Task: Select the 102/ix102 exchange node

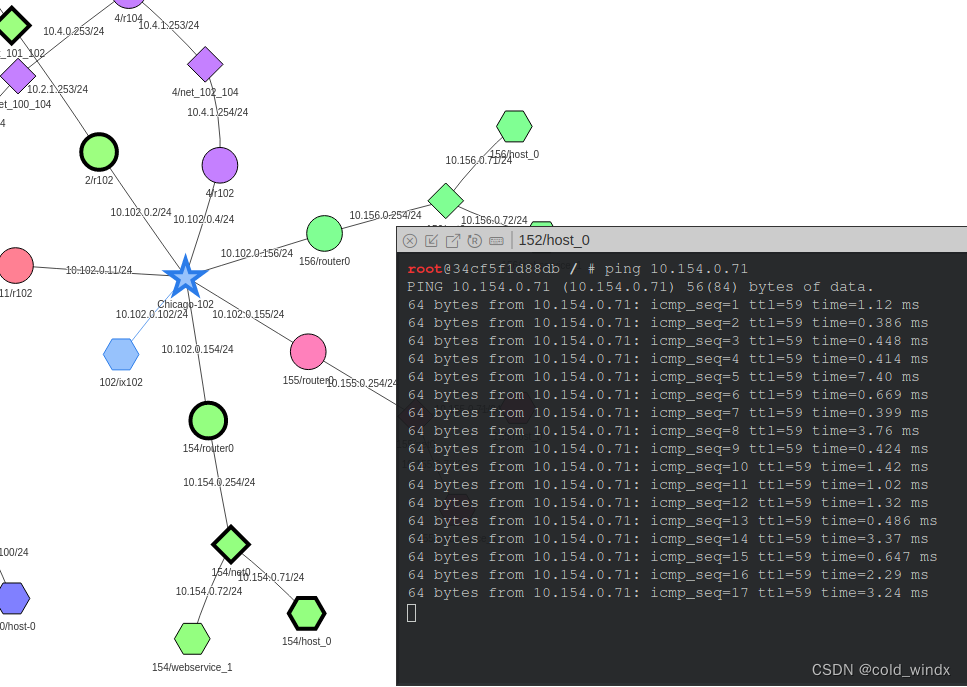Action: [x=122, y=352]
